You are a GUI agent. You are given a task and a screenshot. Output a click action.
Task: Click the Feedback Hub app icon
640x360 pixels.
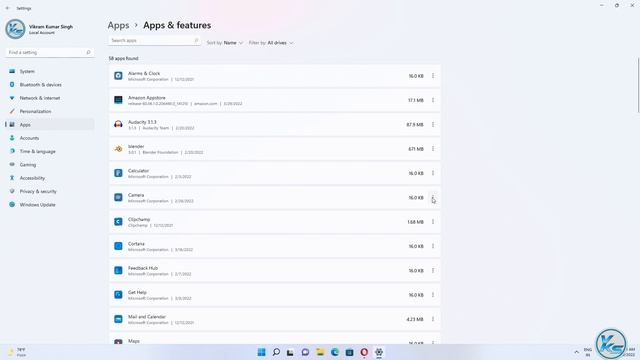coord(118,271)
